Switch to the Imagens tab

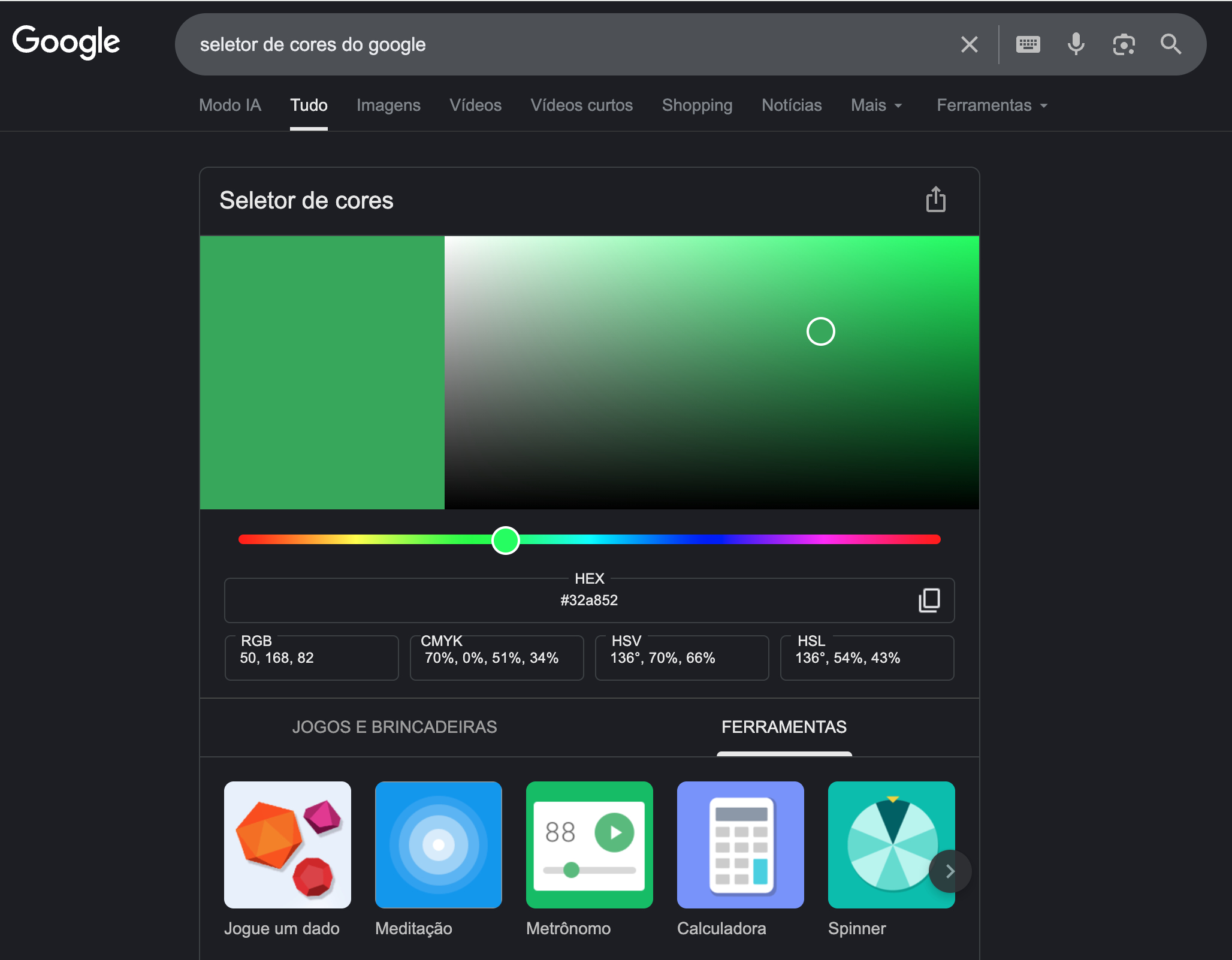(x=388, y=105)
